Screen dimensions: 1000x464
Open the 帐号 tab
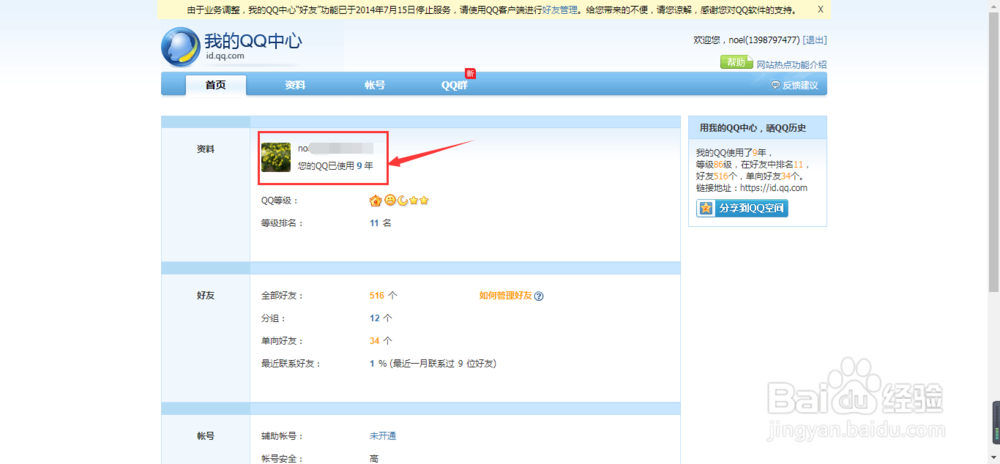click(374, 85)
